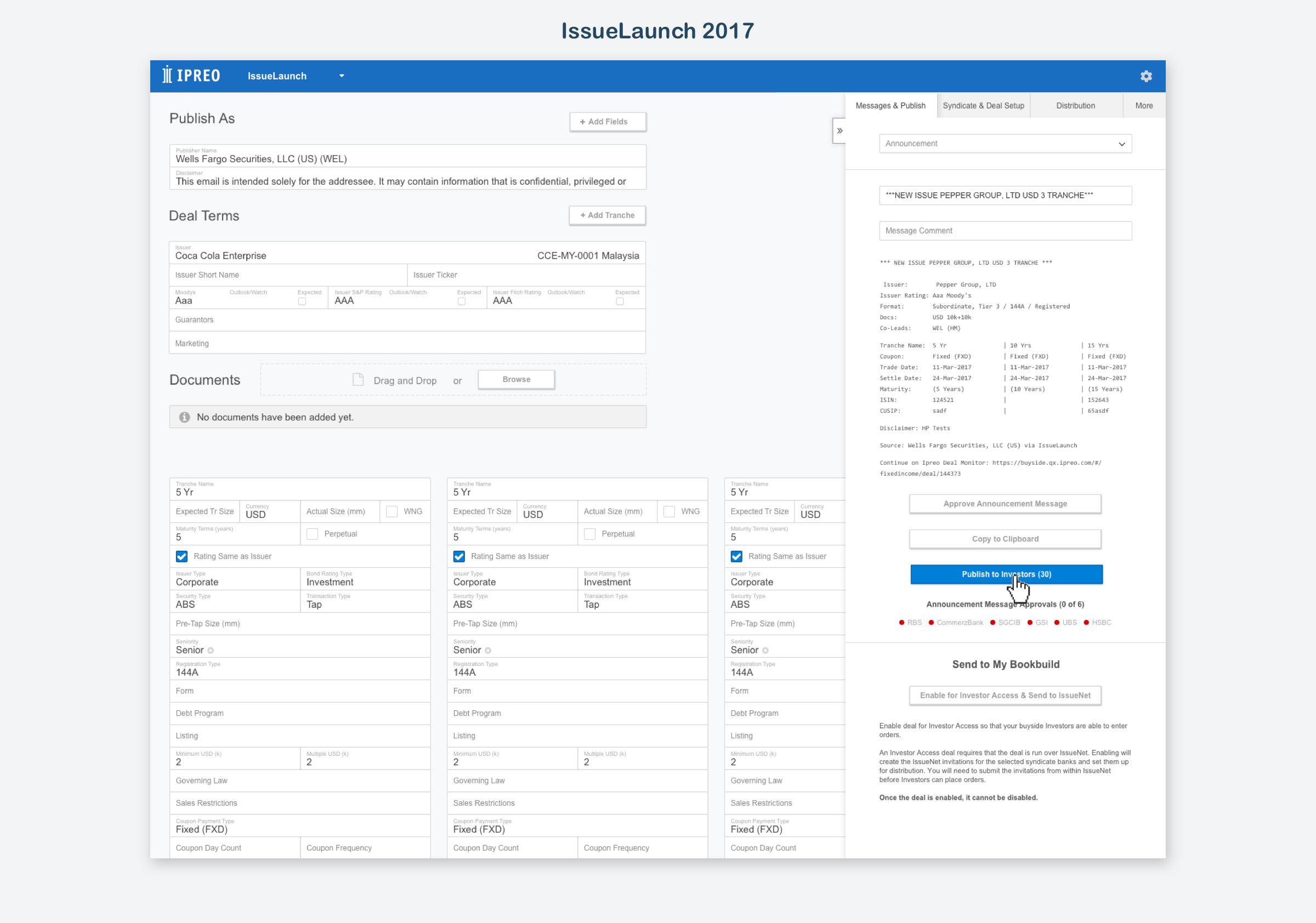Clear the Senior seniority in the first tranche
Screen dimensions: 1316x923
click(x=211, y=651)
